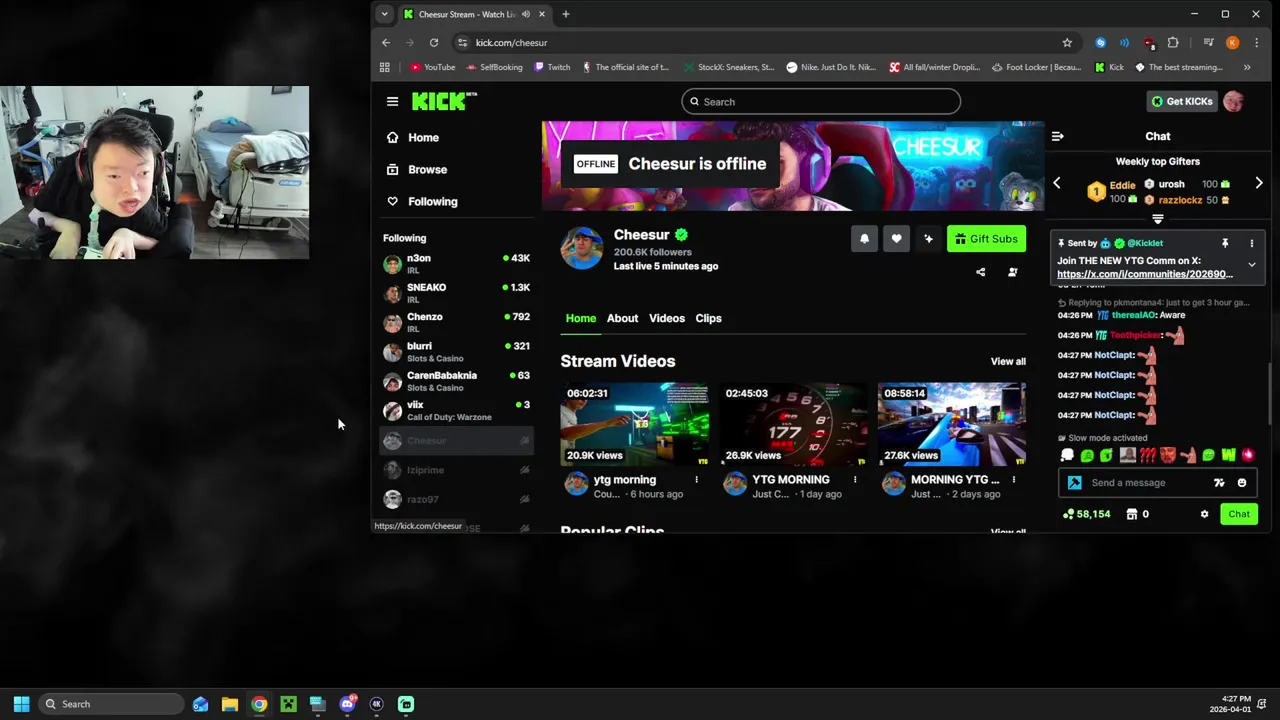Show more bookmarks chevron
Viewport: 1280px width, 720px height.
pos(1247,68)
